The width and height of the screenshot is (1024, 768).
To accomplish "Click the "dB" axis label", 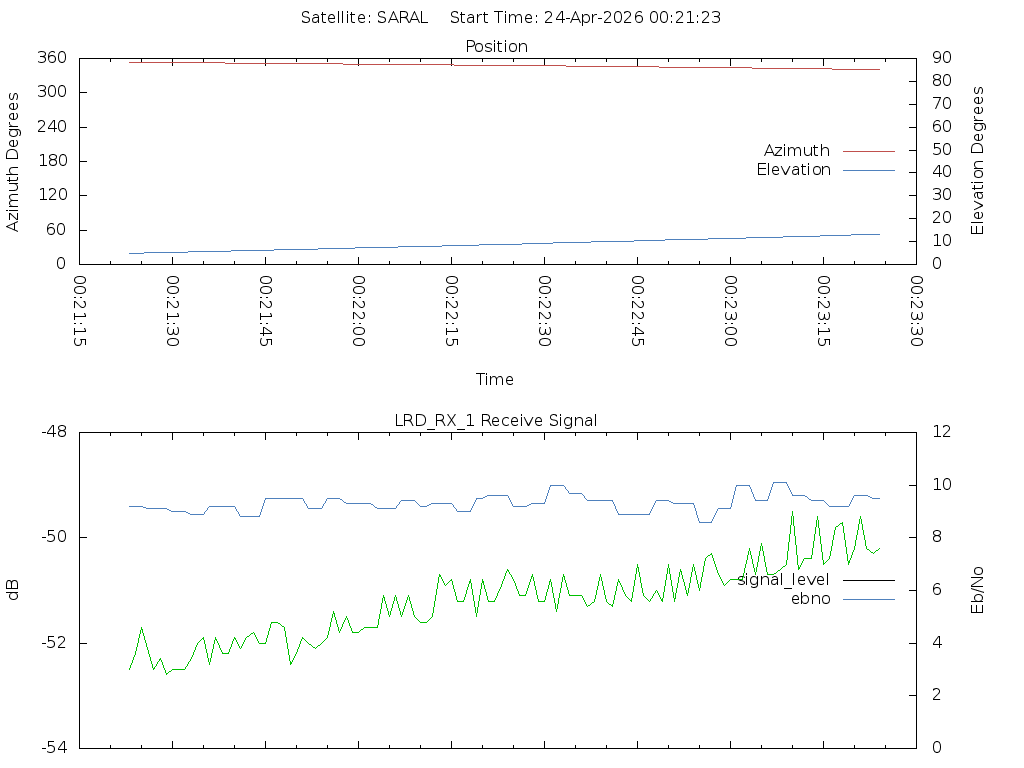I will point(13,590).
